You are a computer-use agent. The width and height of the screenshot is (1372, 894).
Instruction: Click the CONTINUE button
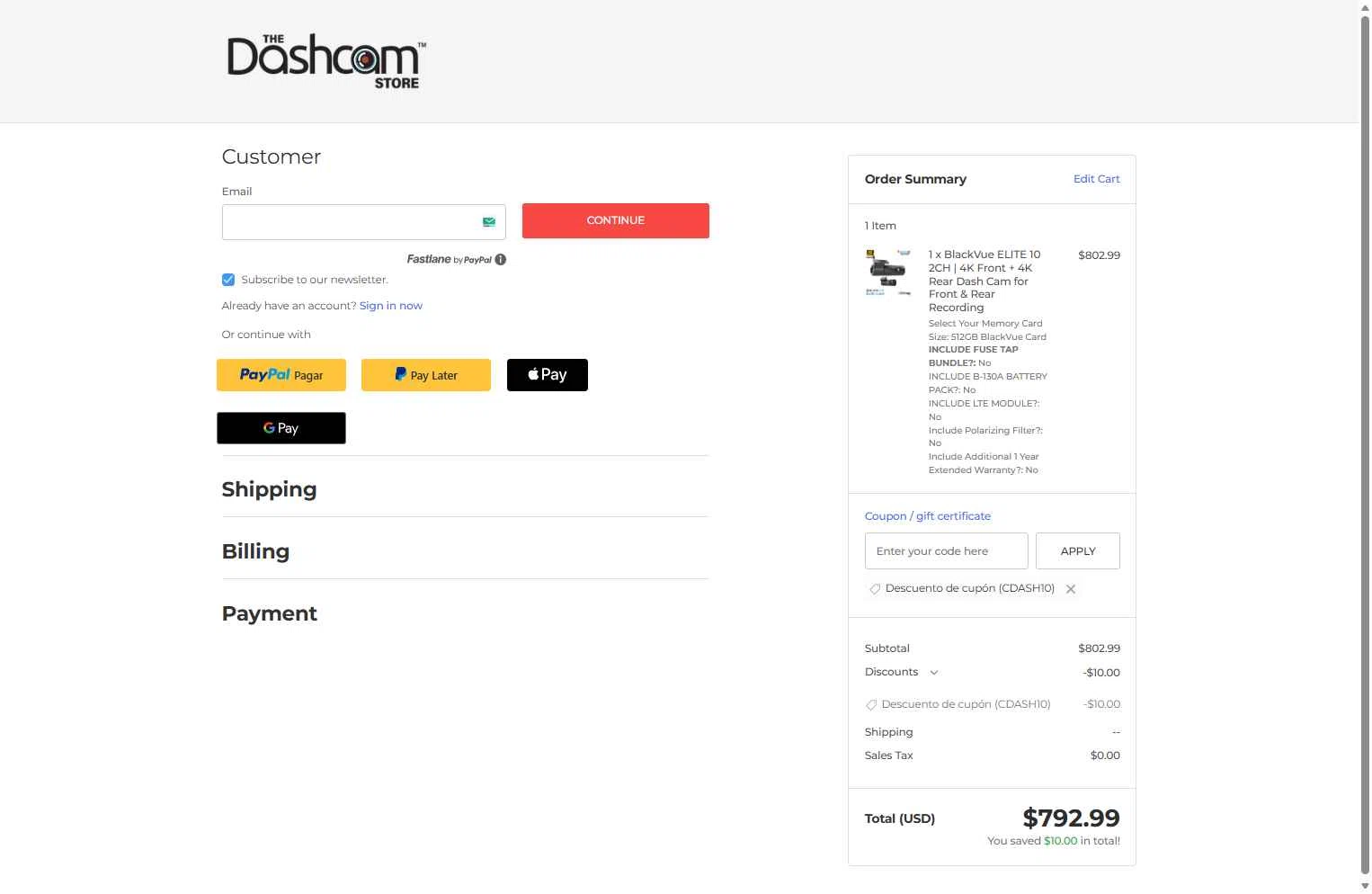point(616,220)
